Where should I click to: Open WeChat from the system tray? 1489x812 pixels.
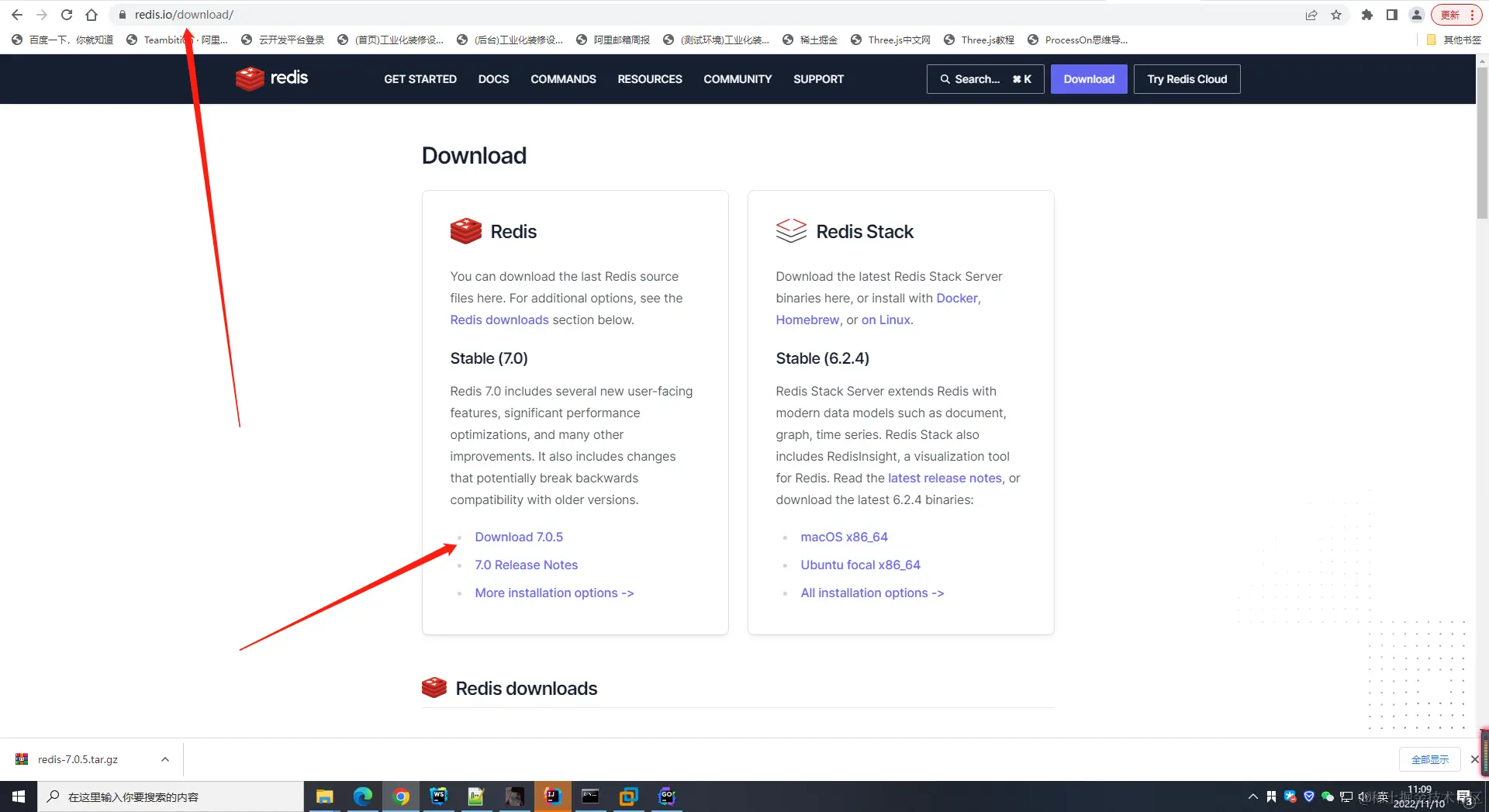pyautogui.click(x=1328, y=796)
